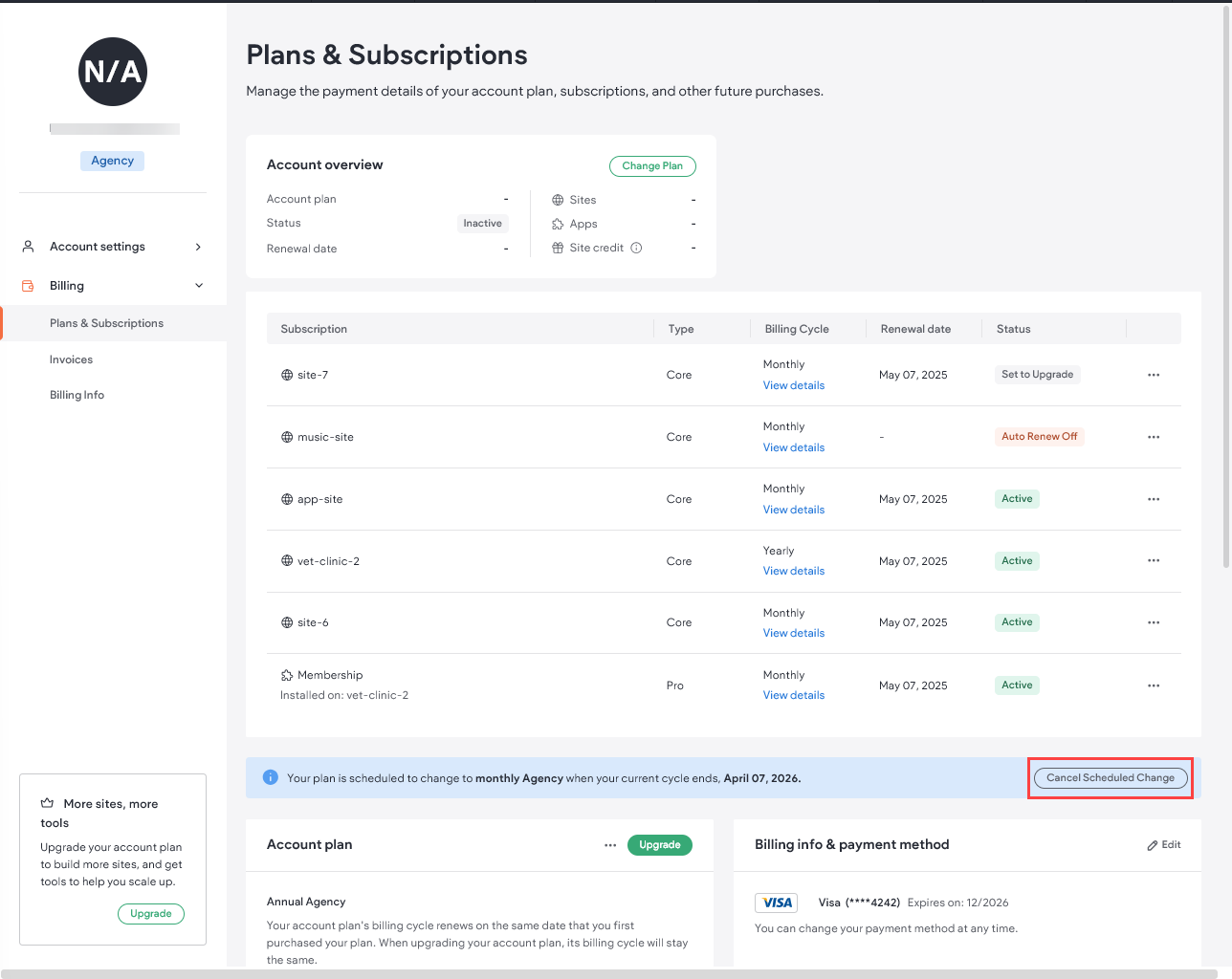Viewport: 1232px width, 979px height.
Task: View details for site-6 billing cycle
Action: click(793, 633)
